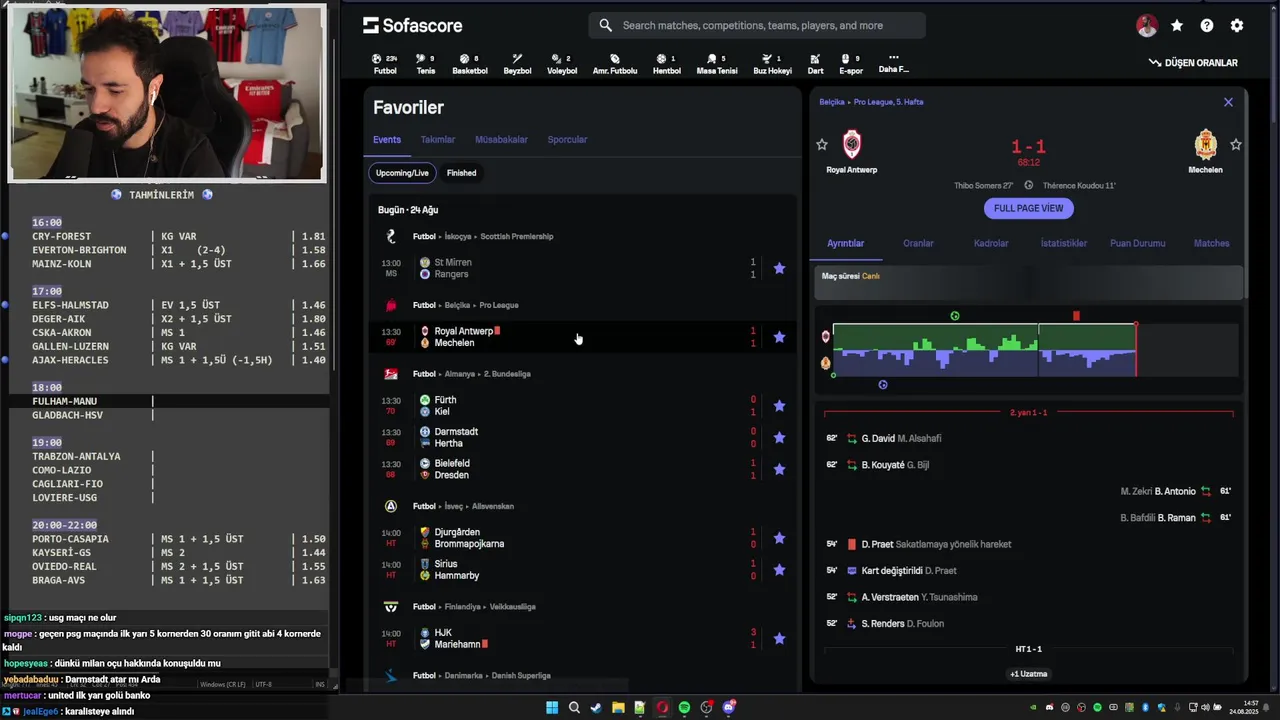
Task: Switch to the Sporcular tab
Action: tap(567, 140)
